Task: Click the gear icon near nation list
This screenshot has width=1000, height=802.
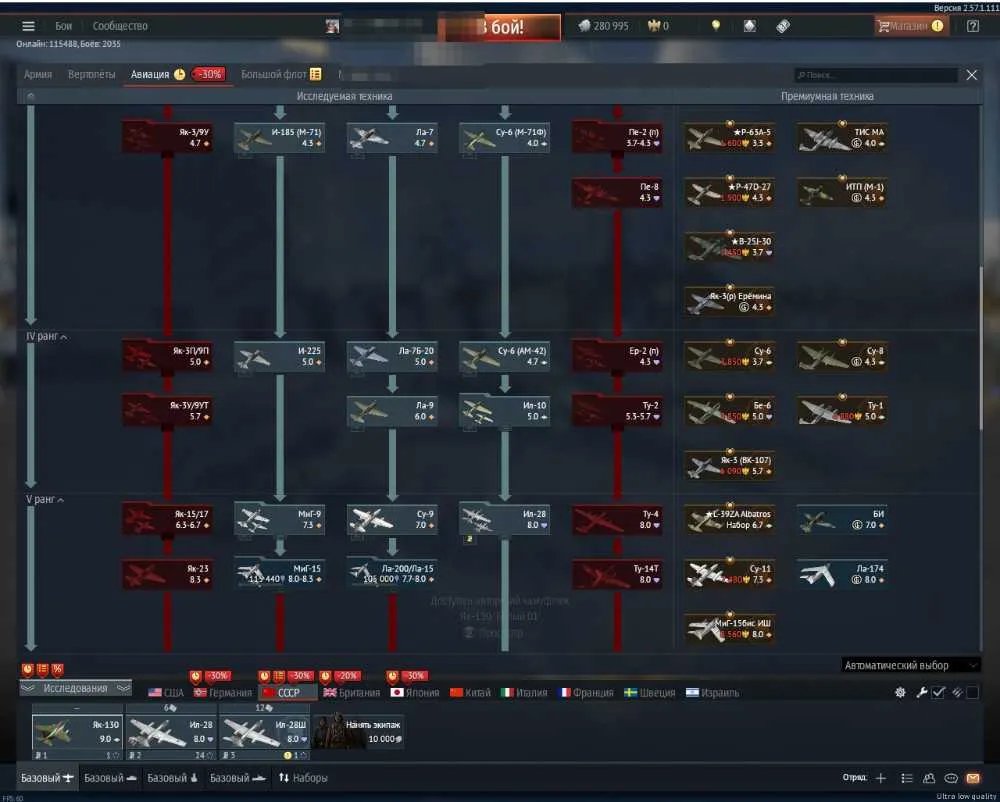Action: (901, 692)
